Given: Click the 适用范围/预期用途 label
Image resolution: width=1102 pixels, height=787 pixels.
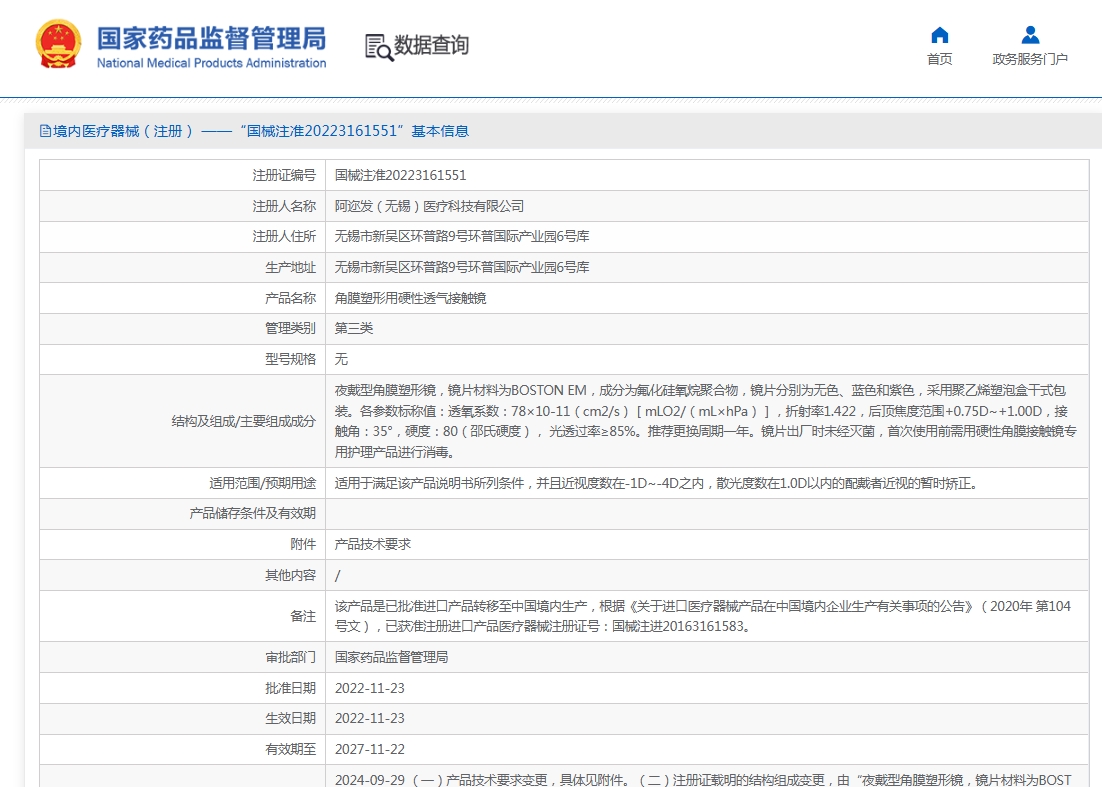Looking at the screenshot, I should pos(262,483).
